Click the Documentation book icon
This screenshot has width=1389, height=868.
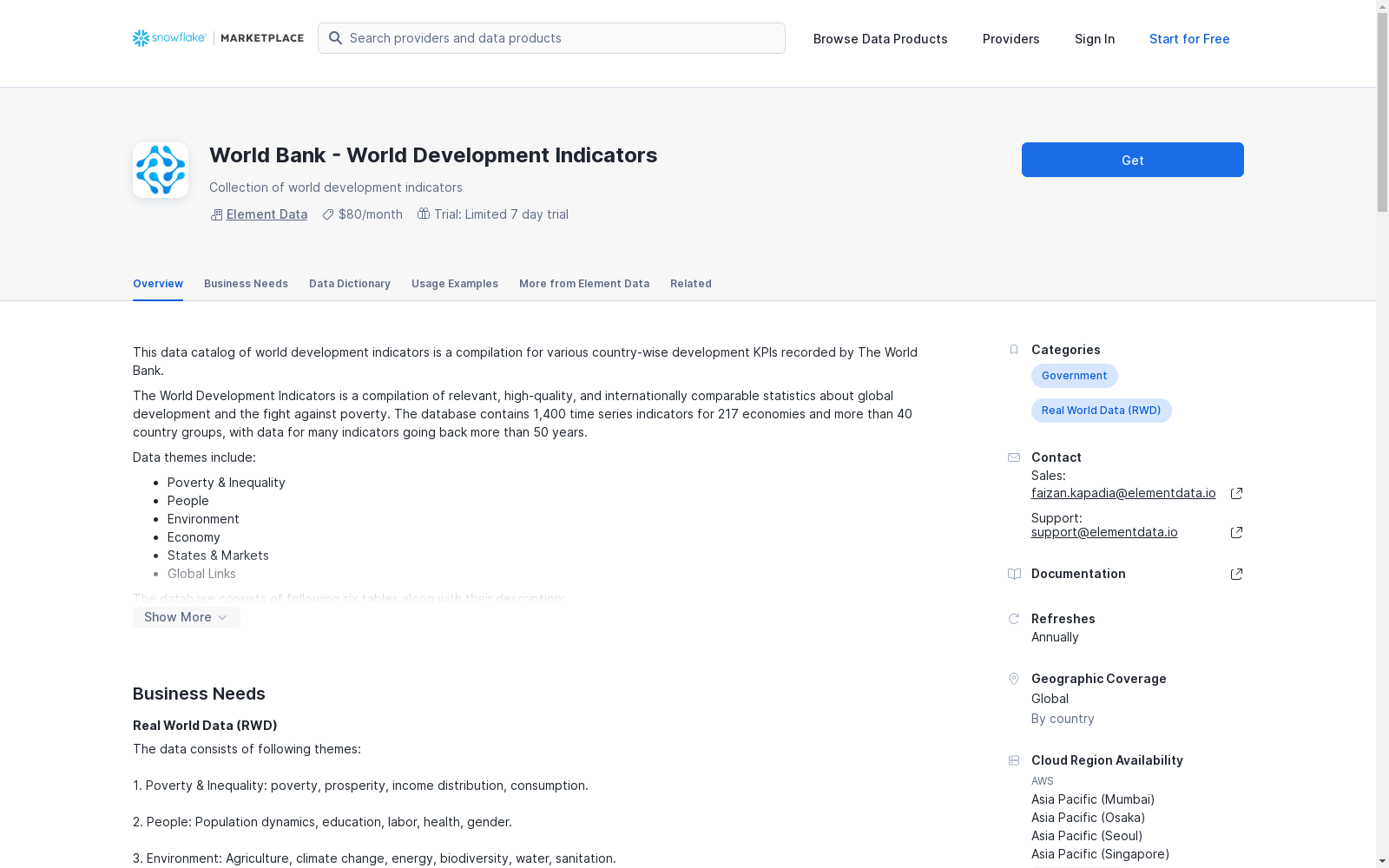coord(1014,574)
